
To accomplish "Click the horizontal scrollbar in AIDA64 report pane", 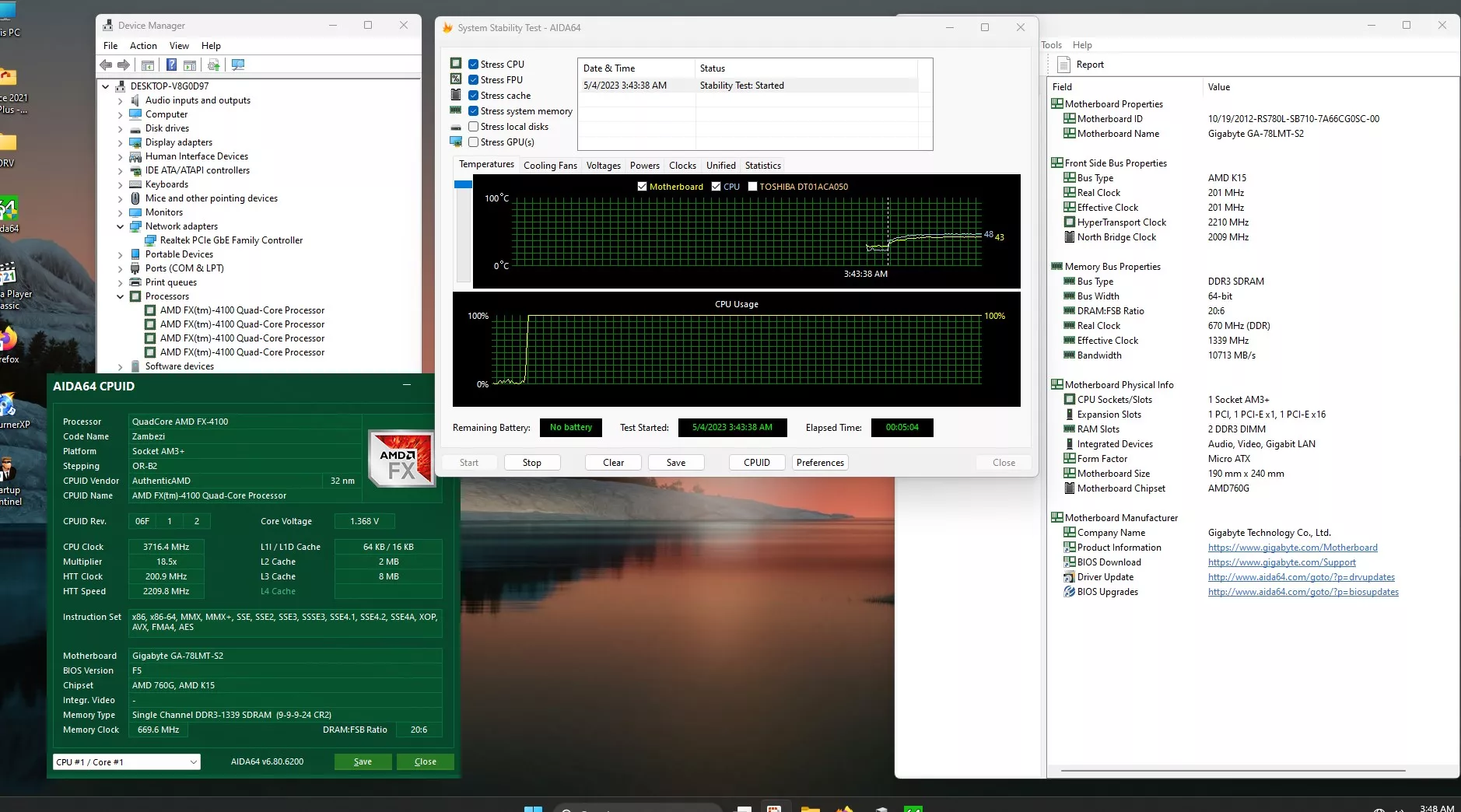I will coord(1232,771).
